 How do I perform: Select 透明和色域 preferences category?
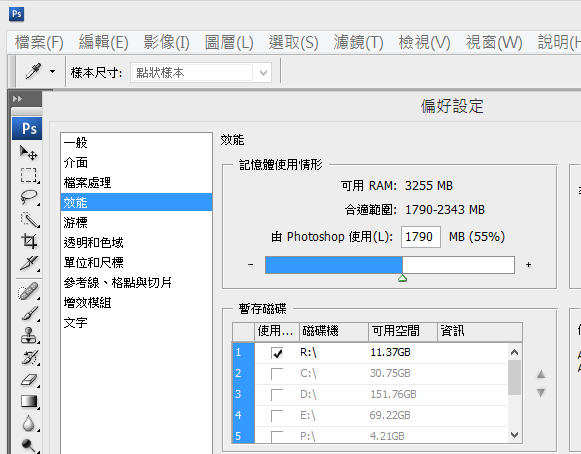click(136, 242)
